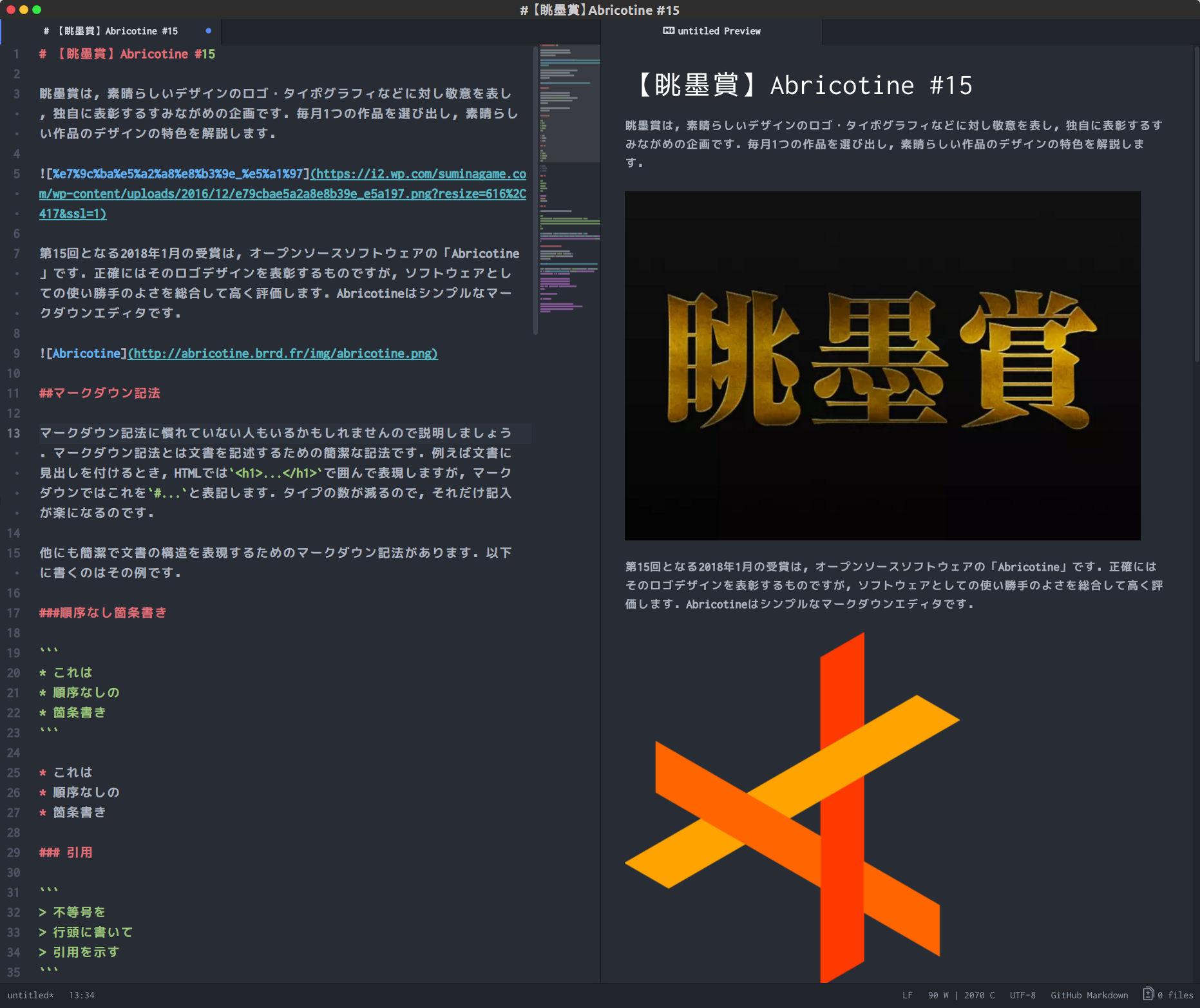This screenshot has width=1200, height=1008.
Task: Click line number 13 in gutter
Action: [14, 433]
